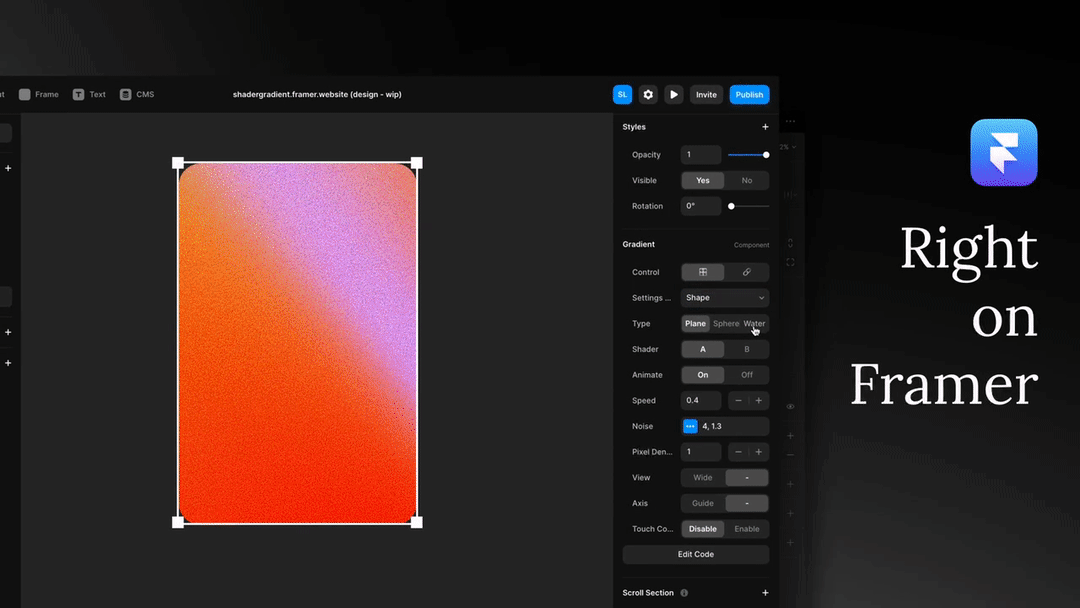This screenshot has height=608, width=1080.
Task: Decrease Pixel Density with minus button
Action: coord(738,452)
